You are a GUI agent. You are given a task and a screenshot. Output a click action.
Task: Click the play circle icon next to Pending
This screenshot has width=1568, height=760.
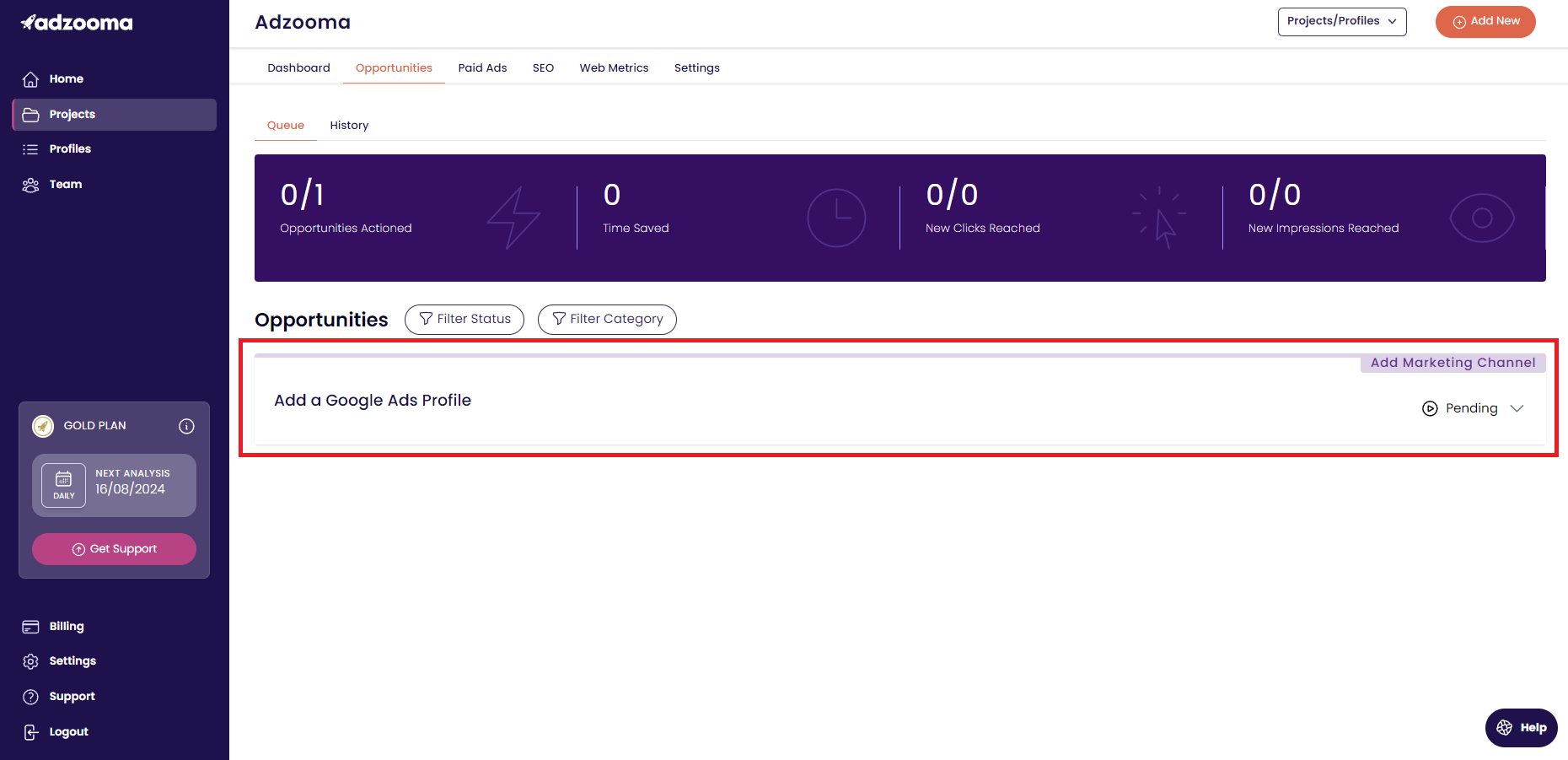pos(1430,408)
